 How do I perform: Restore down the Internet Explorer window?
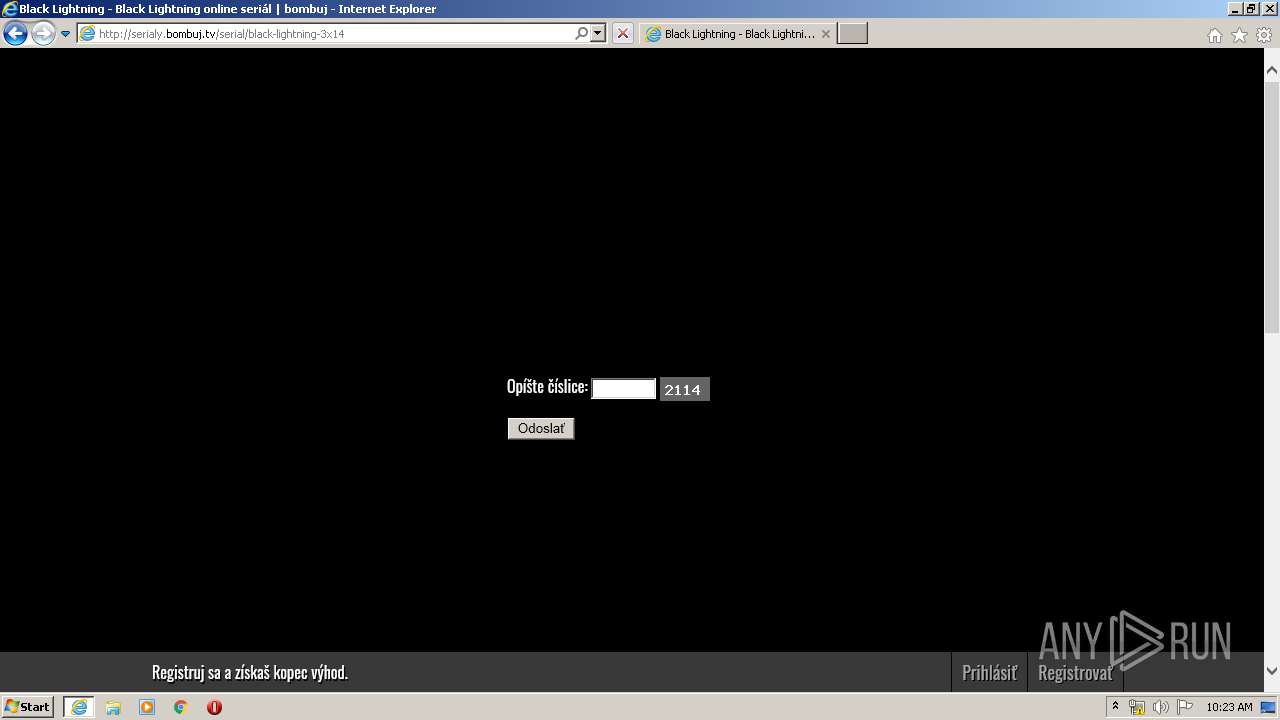(x=1251, y=9)
